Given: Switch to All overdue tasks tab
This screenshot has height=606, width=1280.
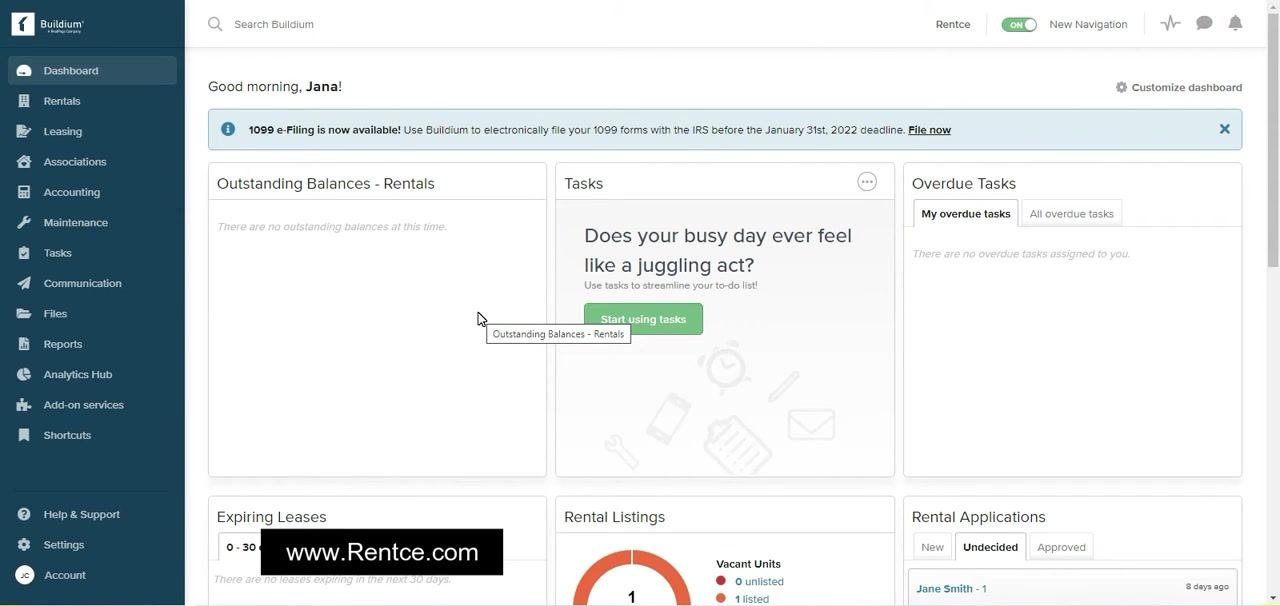Looking at the screenshot, I should pos(1071,213).
